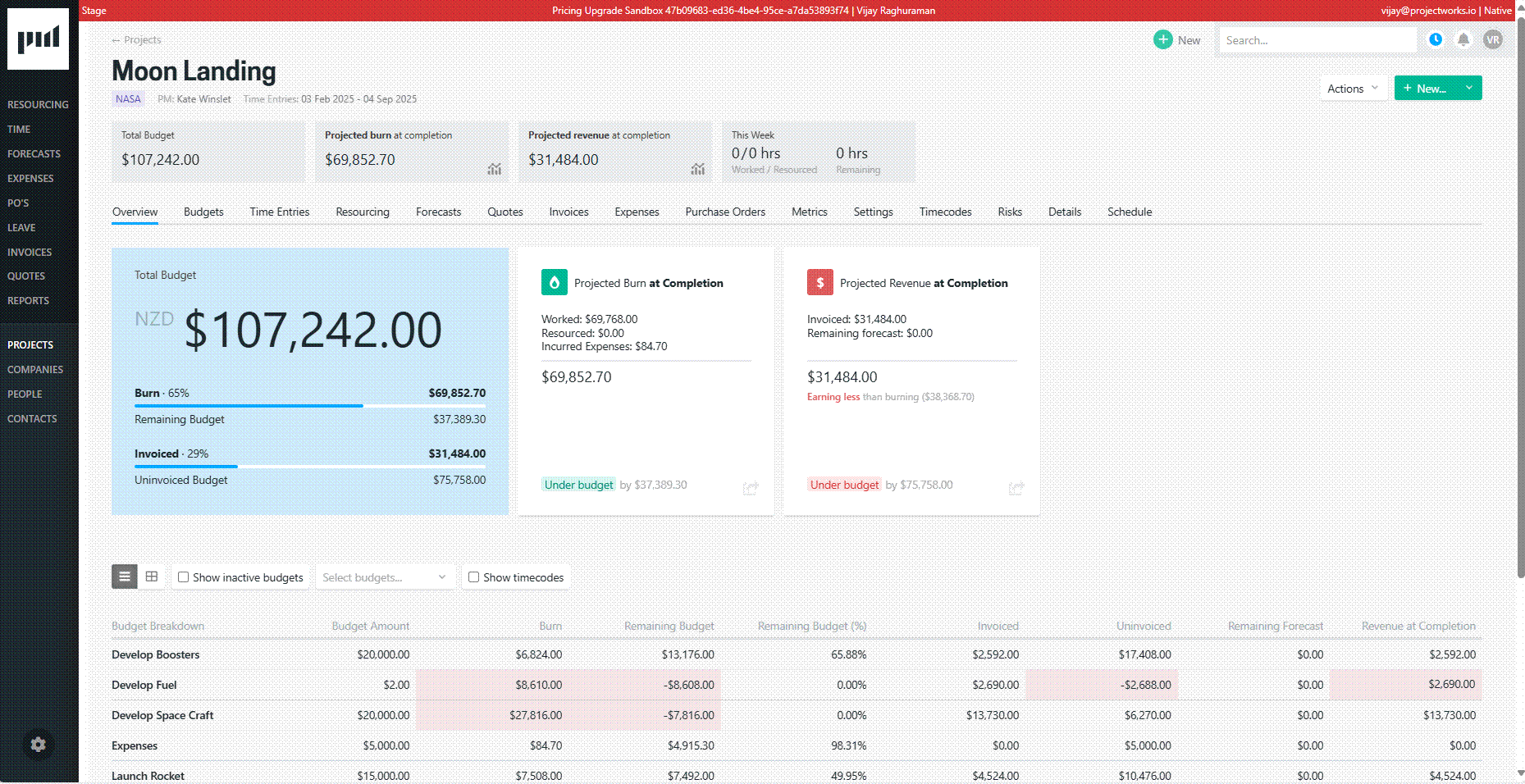Click the share icon in Projected Revenue card
Viewport: 1525px width, 784px height.
click(x=1016, y=488)
